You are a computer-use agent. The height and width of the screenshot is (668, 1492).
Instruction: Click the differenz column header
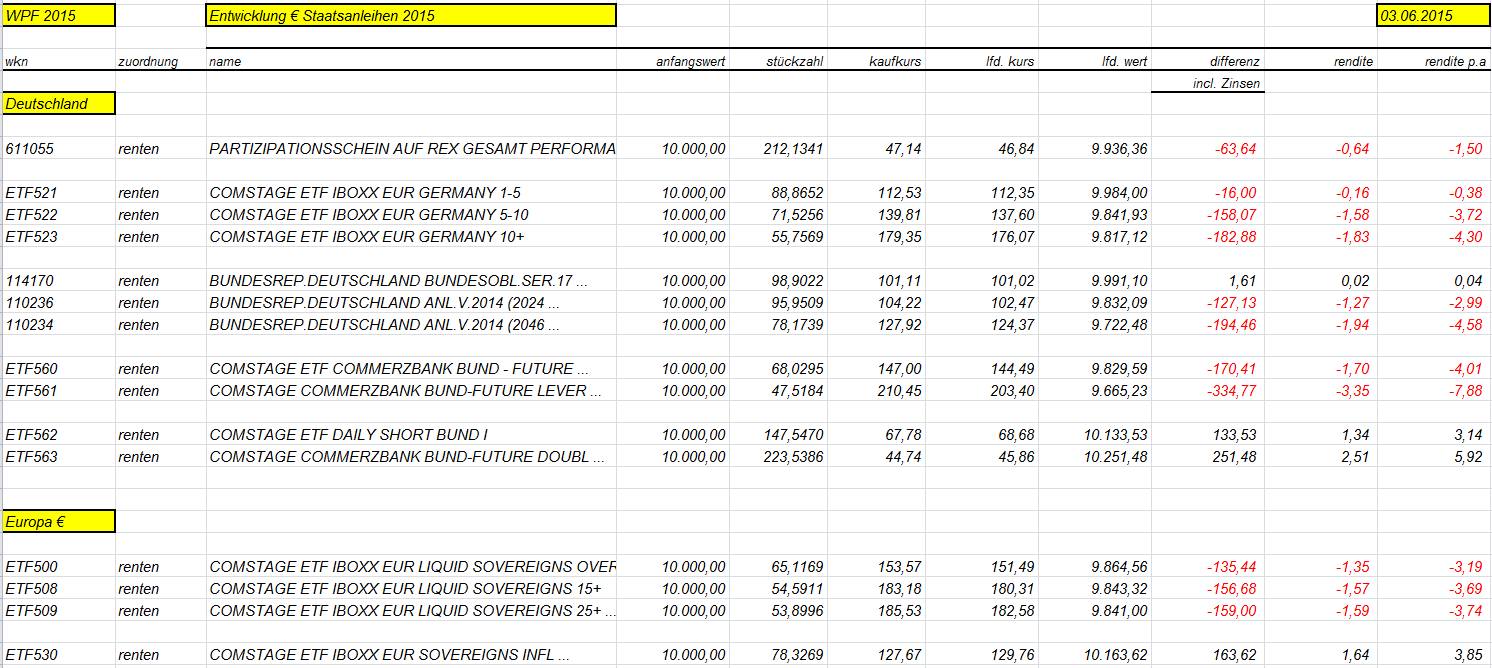[x=1208, y=61]
